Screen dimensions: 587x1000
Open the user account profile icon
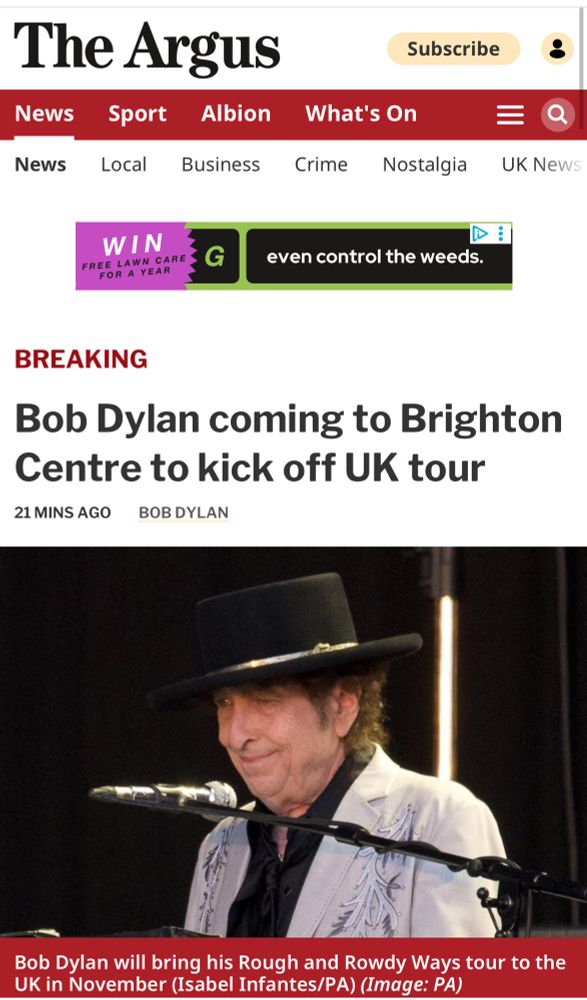(x=557, y=48)
